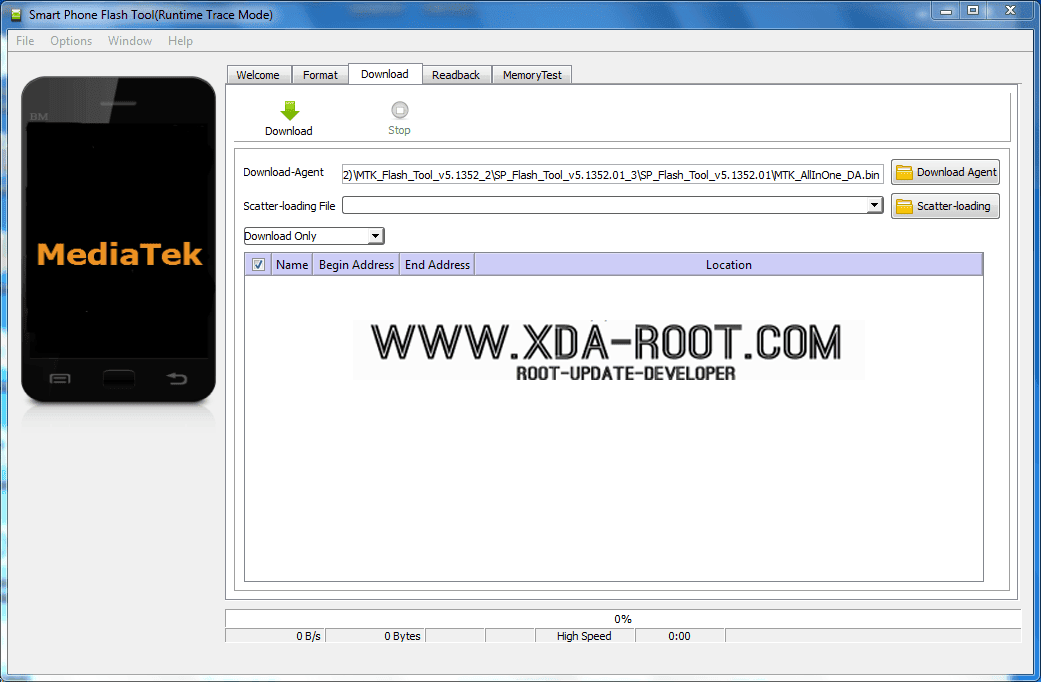The image size is (1041, 682).
Task: Click the 0:00 elapsed time status
Action: click(x=680, y=636)
